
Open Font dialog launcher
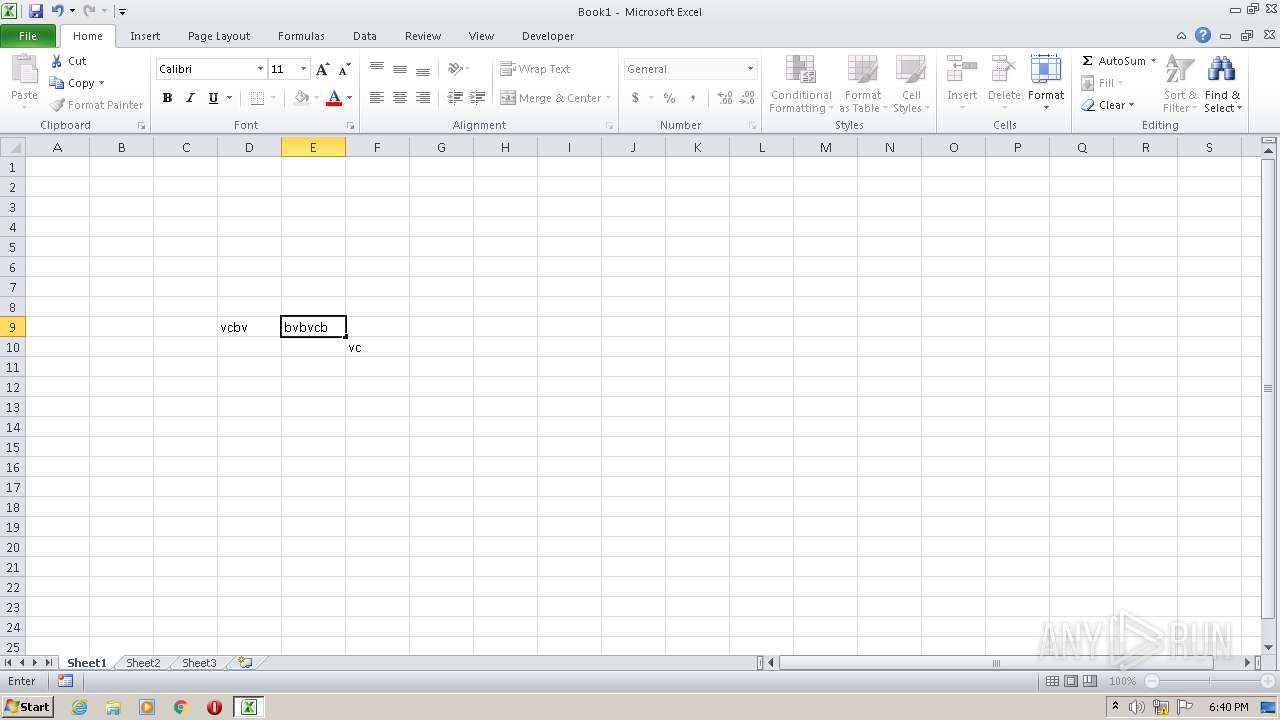click(x=350, y=126)
